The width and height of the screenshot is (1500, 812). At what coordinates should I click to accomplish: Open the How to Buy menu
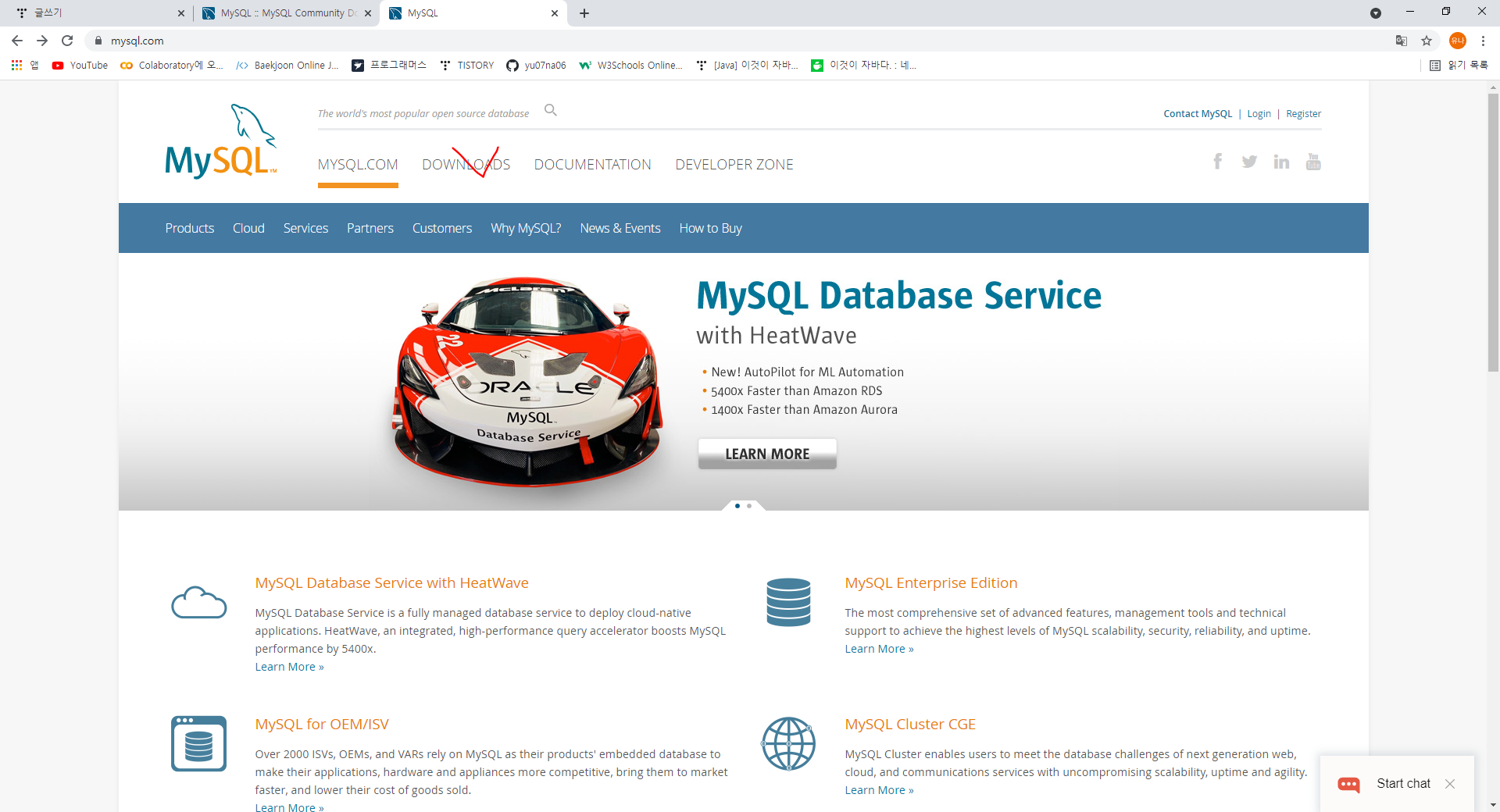(711, 228)
